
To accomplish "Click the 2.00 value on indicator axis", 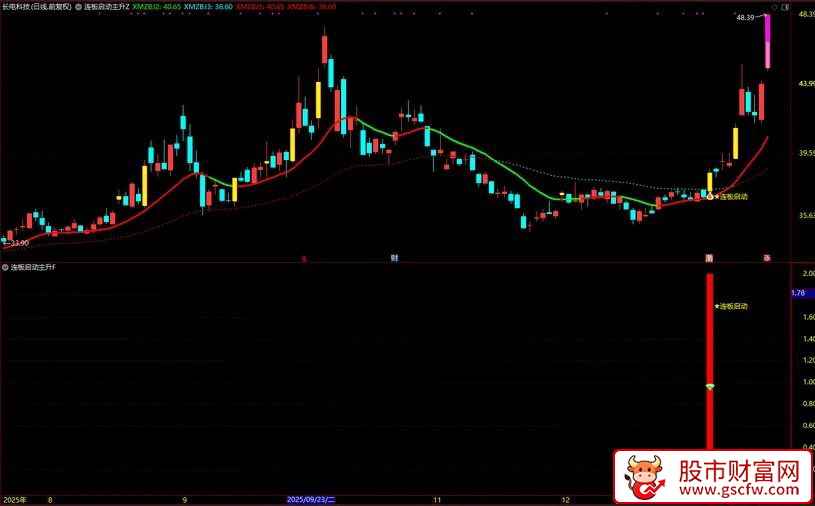I will [808, 273].
